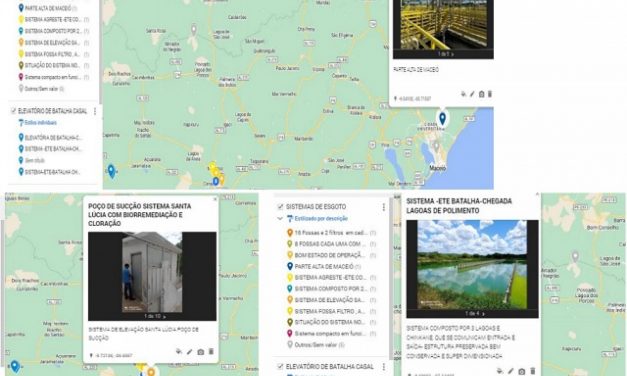Toggle ELEVATÓRIO DE BATALHA CASAL checkbox below the SISTEMAS DE ESGOTO list

point(280,366)
